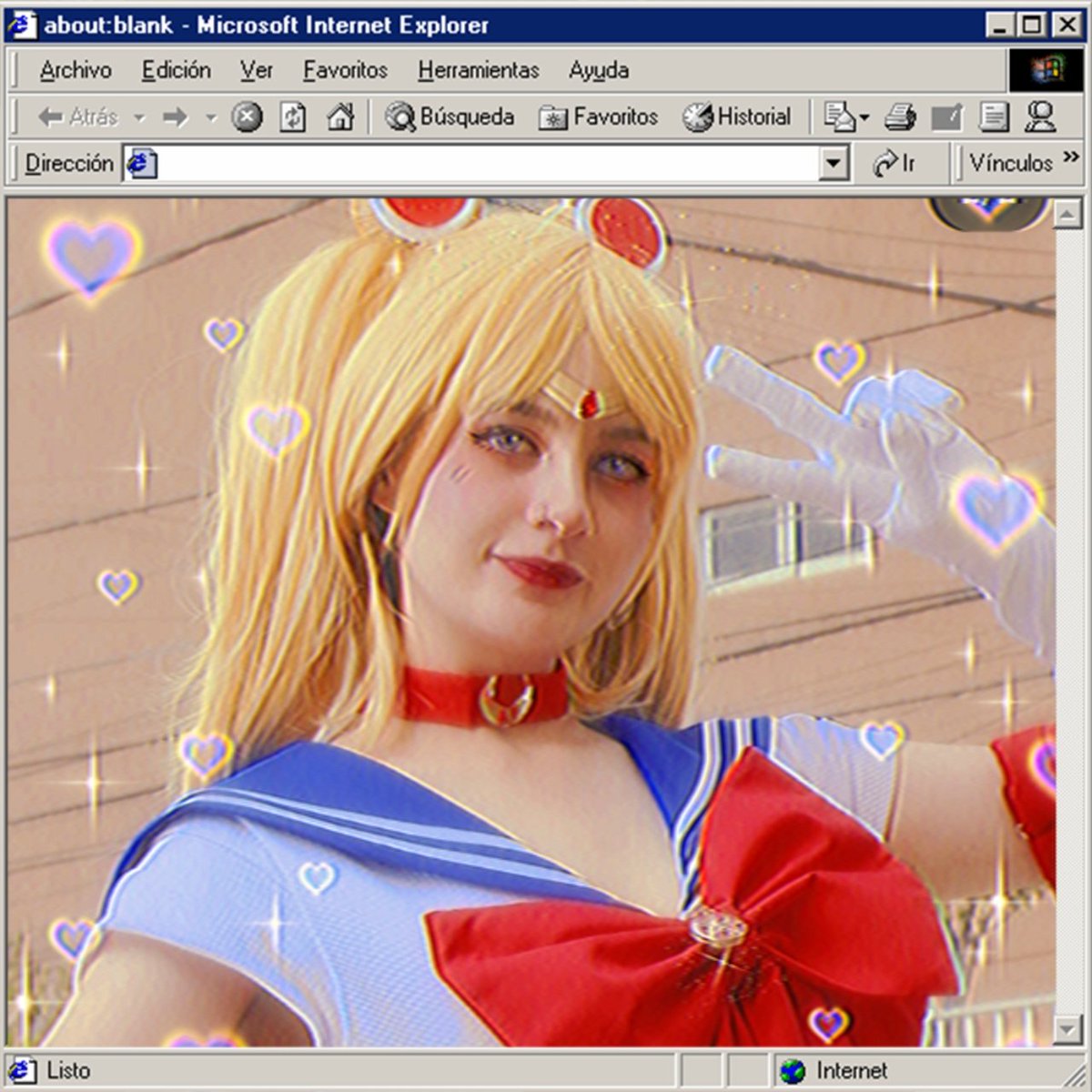This screenshot has width=1092, height=1092.
Task: Click the Refresh page icon
Action: [293, 117]
